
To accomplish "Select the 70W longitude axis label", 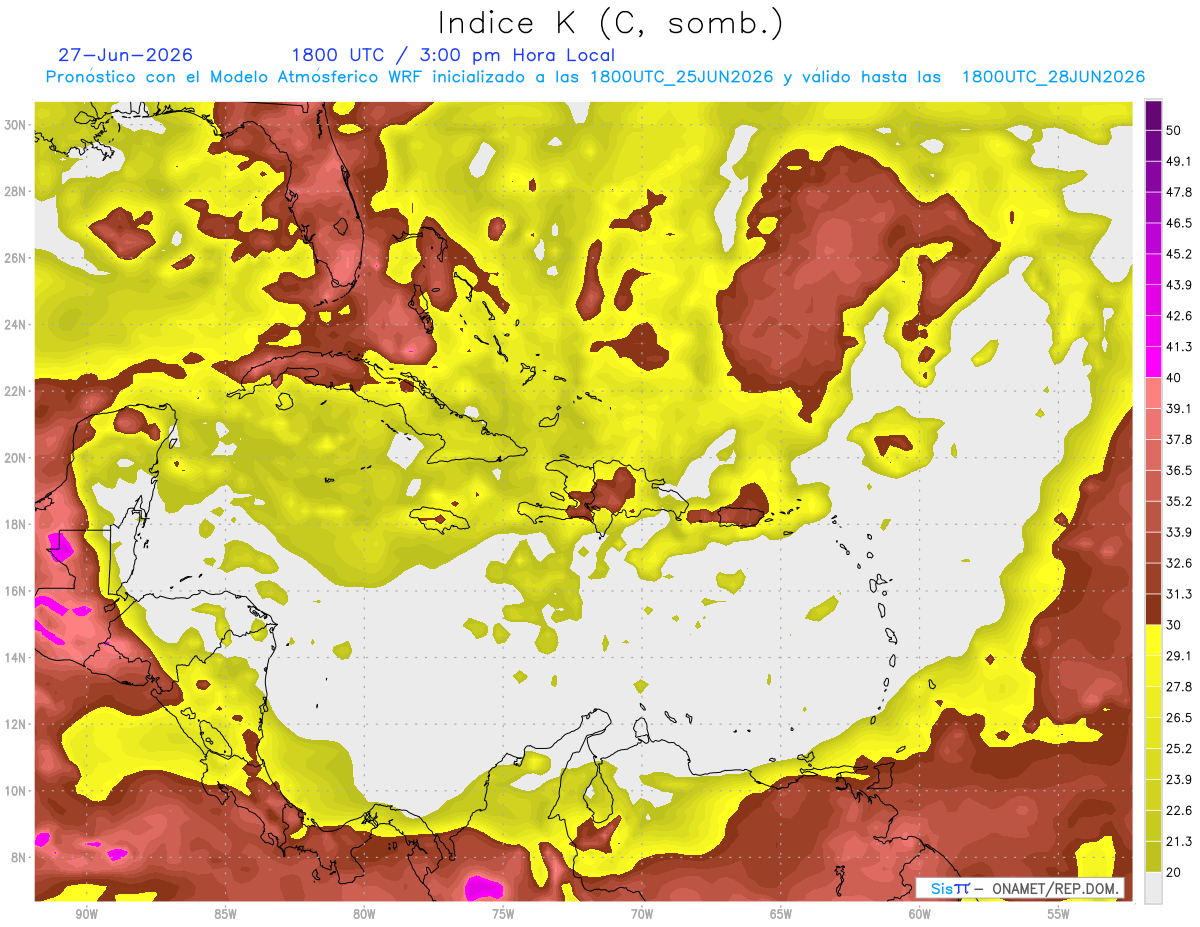I will pyautogui.click(x=642, y=915).
